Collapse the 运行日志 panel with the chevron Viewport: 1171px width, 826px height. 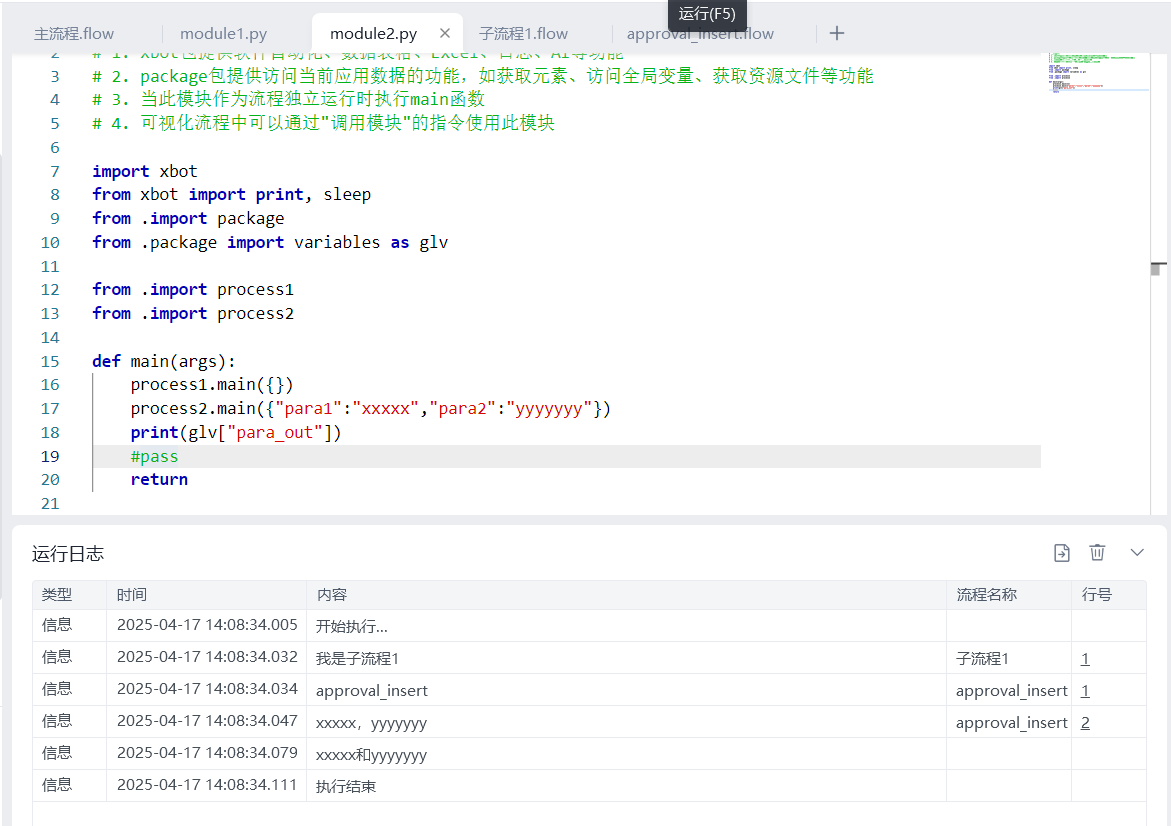pyautogui.click(x=1137, y=553)
